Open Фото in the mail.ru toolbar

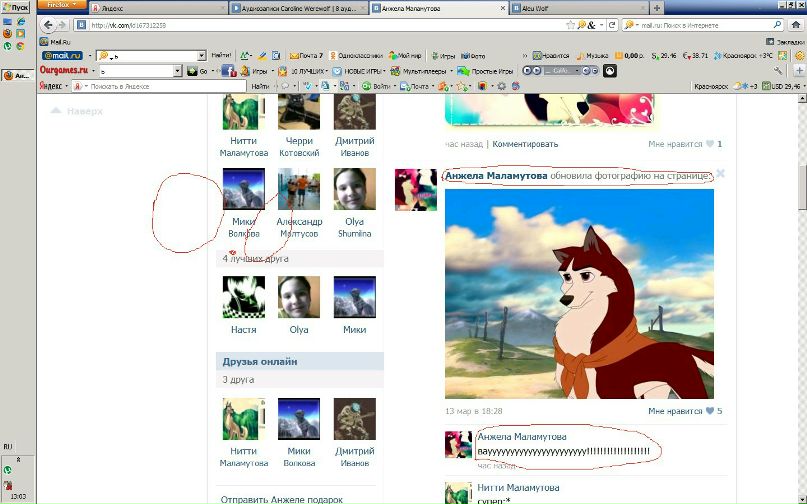tap(473, 56)
